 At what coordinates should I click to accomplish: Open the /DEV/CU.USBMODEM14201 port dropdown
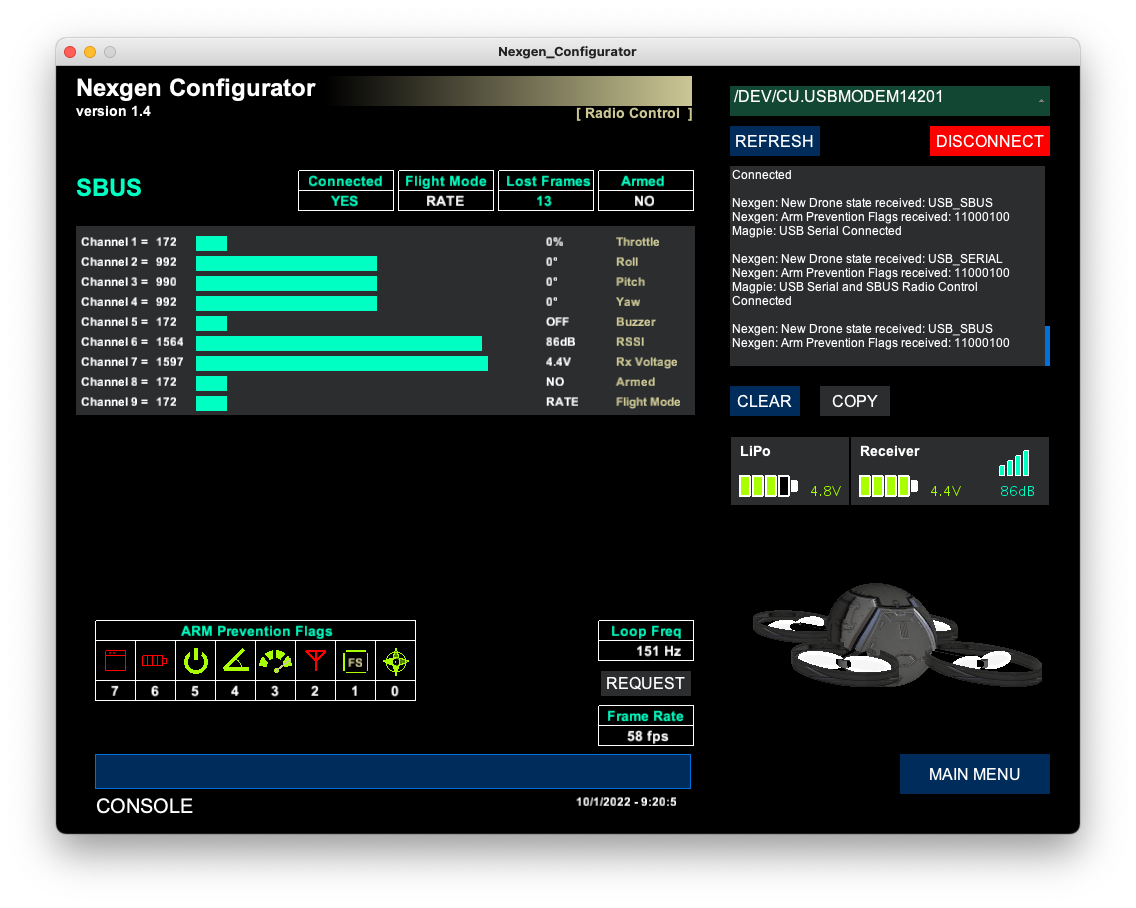[x=889, y=100]
